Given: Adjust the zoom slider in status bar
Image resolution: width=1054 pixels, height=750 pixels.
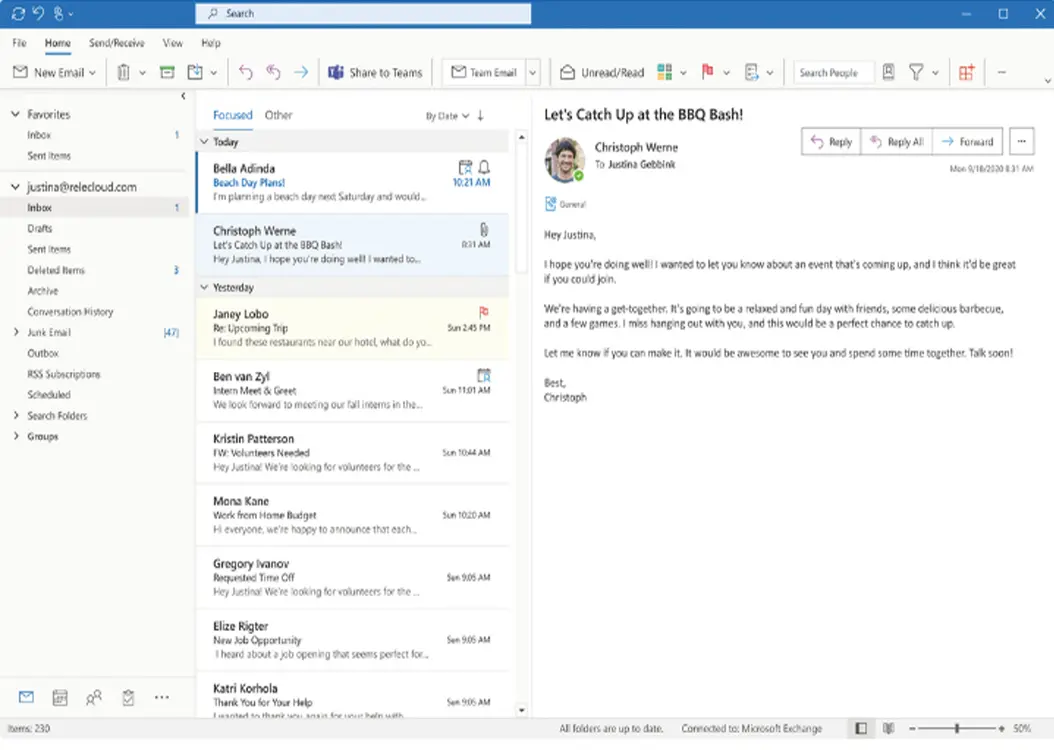Looking at the screenshot, I should pyautogui.click(x=957, y=729).
